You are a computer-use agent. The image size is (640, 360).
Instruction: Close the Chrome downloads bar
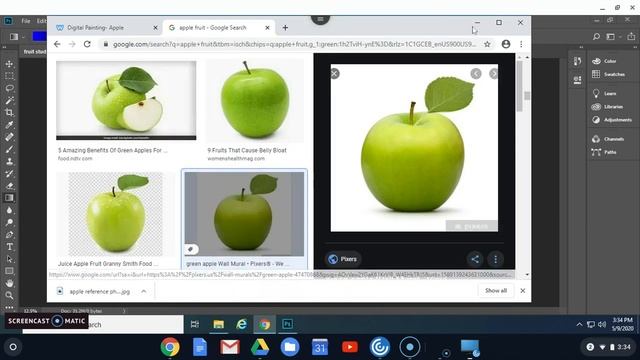pos(523,291)
